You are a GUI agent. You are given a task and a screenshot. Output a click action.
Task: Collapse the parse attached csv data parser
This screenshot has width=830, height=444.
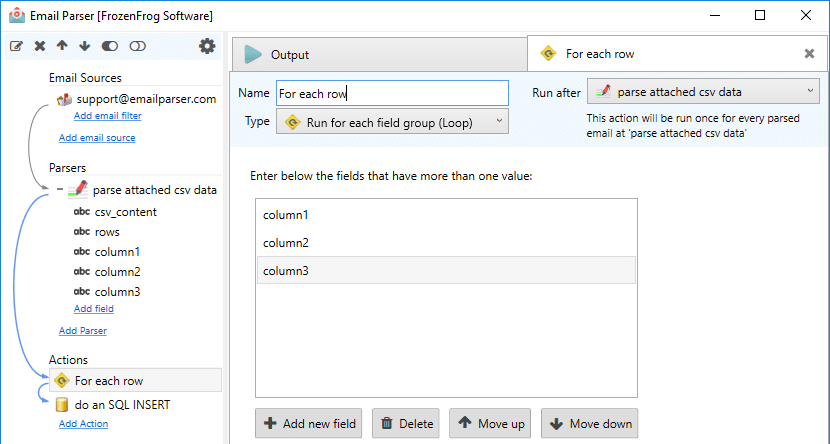tap(60, 189)
